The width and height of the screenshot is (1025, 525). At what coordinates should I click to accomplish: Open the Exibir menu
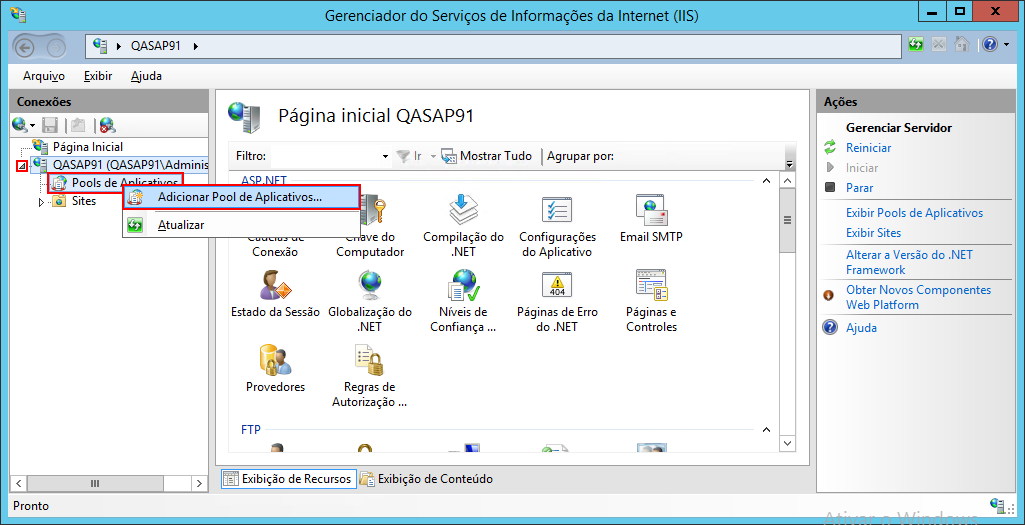pyautogui.click(x=98, y=76)
